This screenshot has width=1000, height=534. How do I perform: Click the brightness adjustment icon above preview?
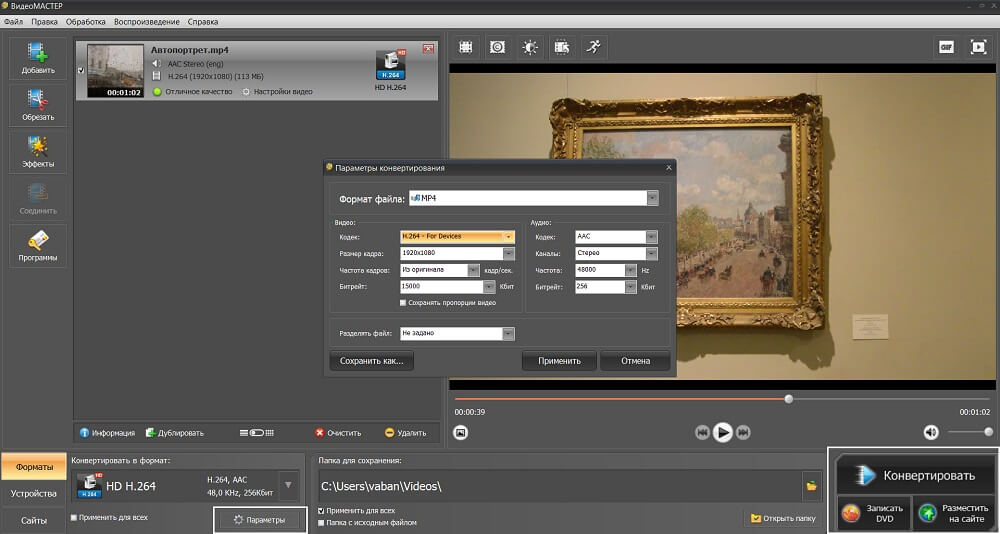click(x=530, y=47)
